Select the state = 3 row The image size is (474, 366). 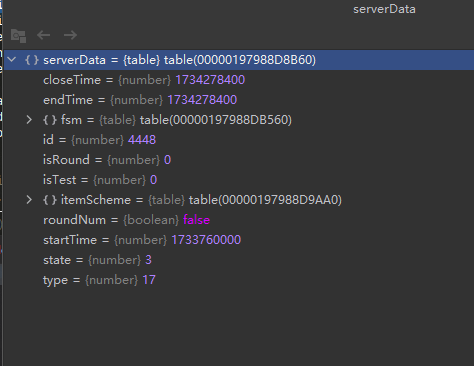coord(239,260)
